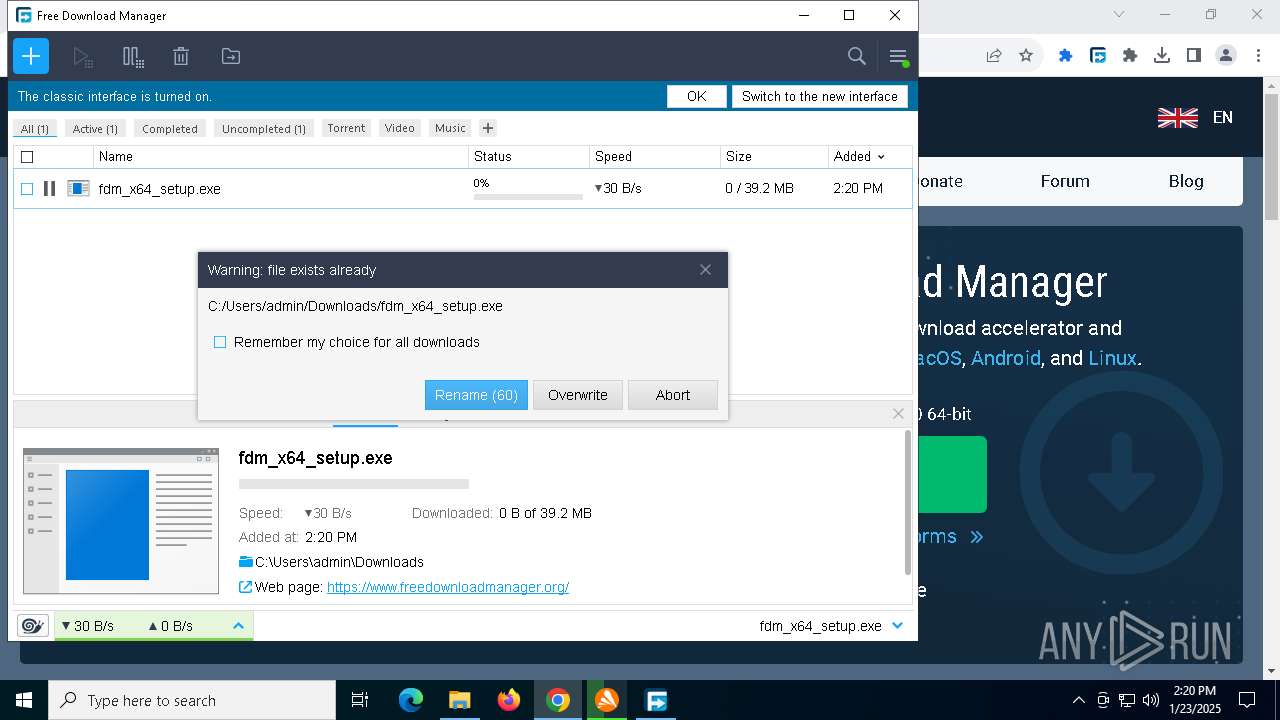
Task: Click the taskbar search box
Action: 192,700
